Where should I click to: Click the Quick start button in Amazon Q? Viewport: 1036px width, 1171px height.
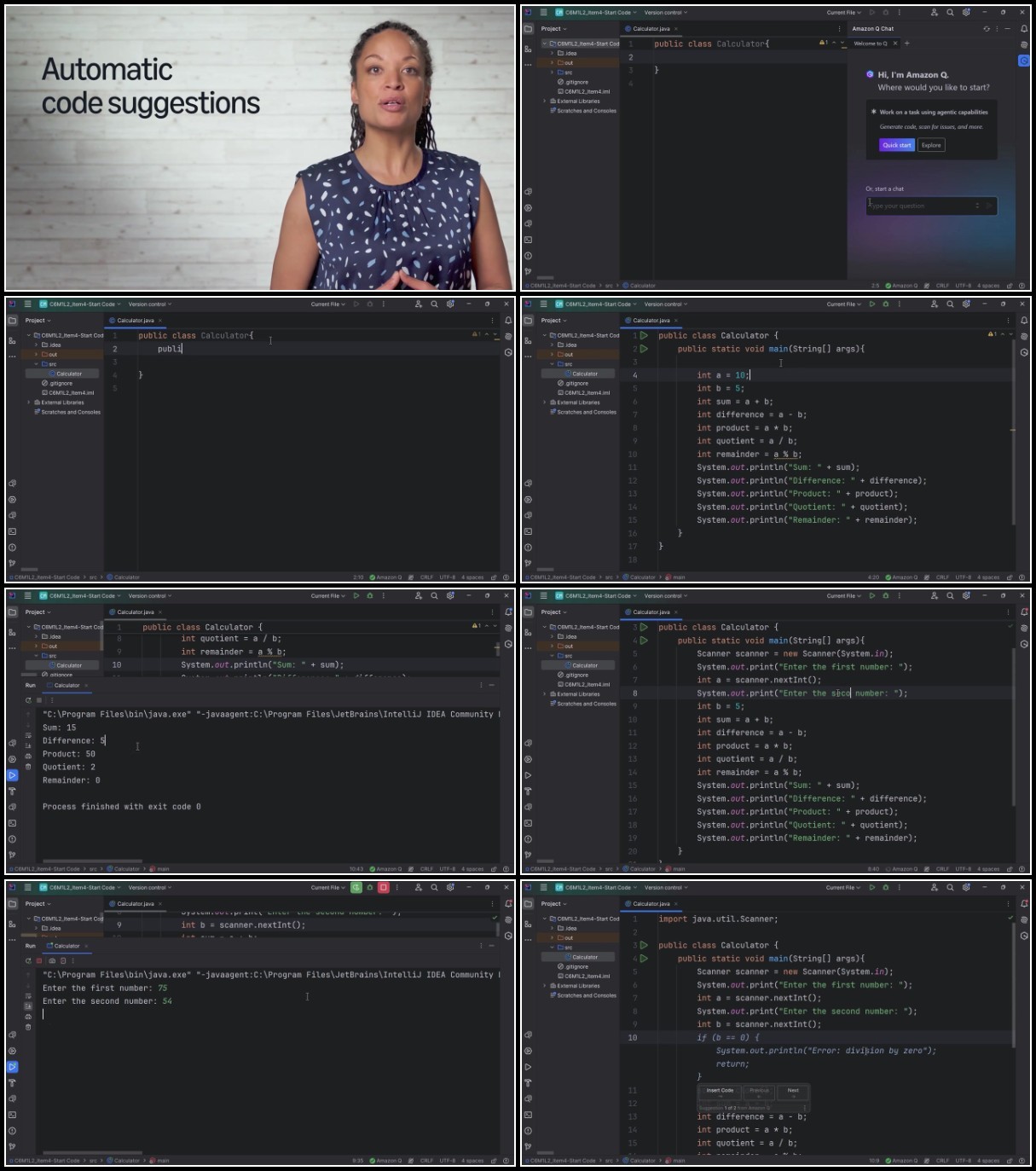point(897,145)
